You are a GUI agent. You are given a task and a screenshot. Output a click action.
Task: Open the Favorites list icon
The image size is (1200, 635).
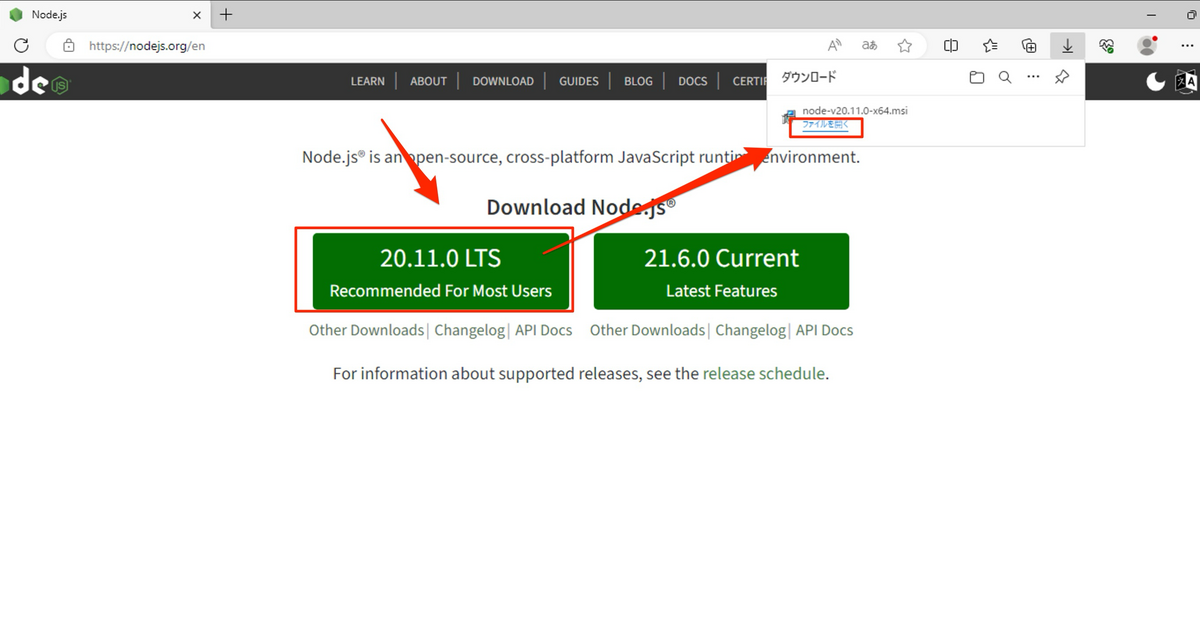click(990, 45)
